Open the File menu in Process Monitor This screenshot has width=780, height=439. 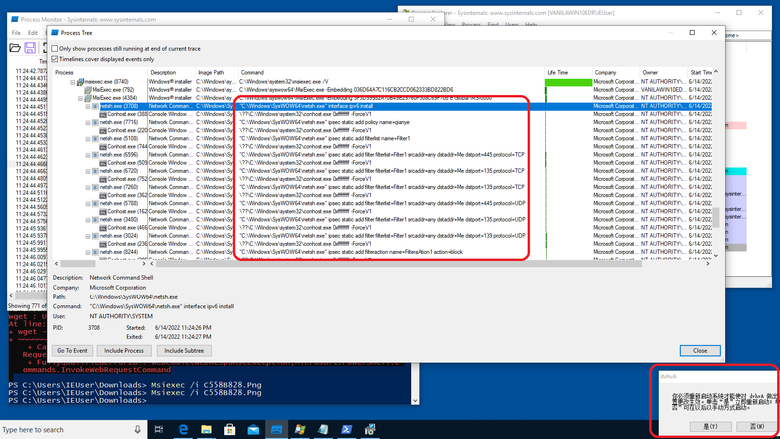[x=16, y=33]
